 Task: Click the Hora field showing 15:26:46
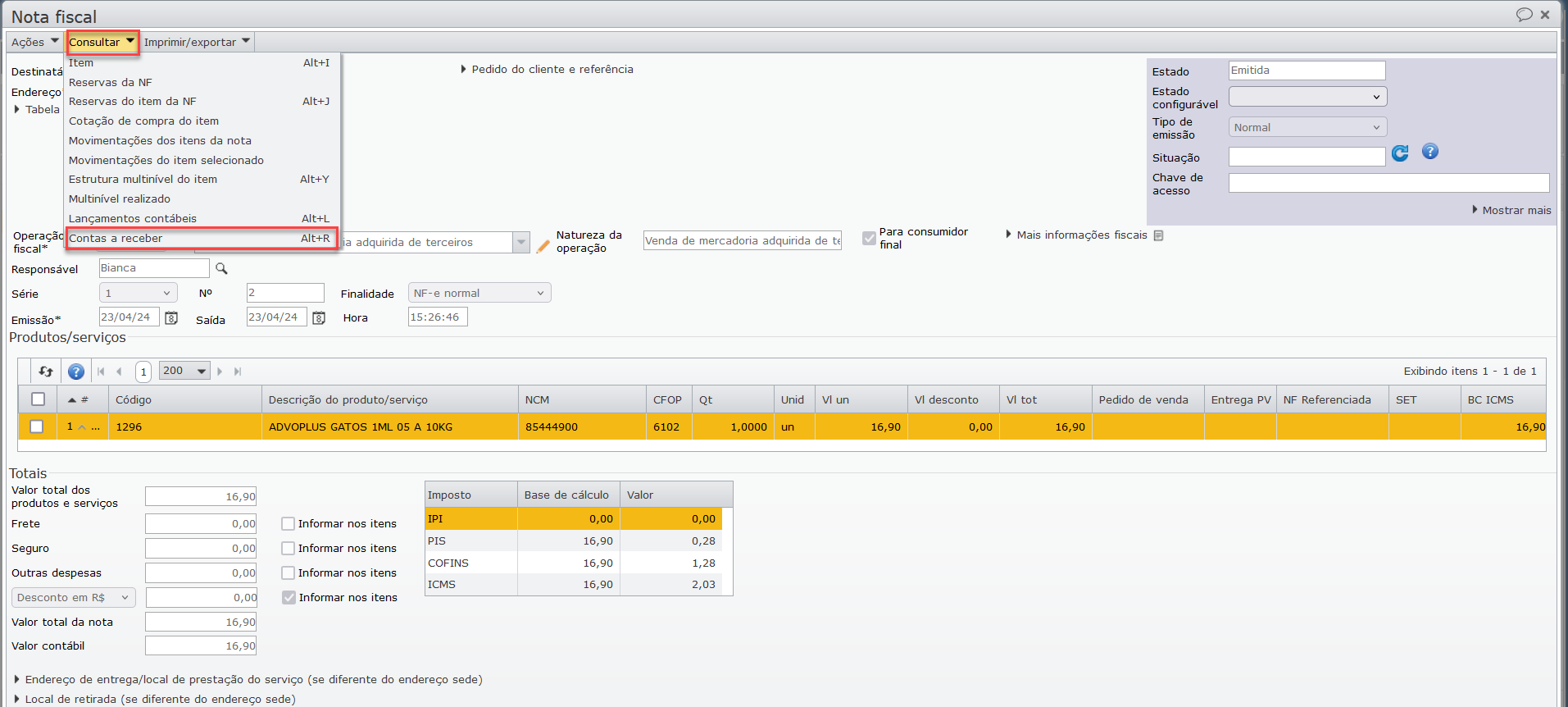pyautogui.click(x=438, y=317)
